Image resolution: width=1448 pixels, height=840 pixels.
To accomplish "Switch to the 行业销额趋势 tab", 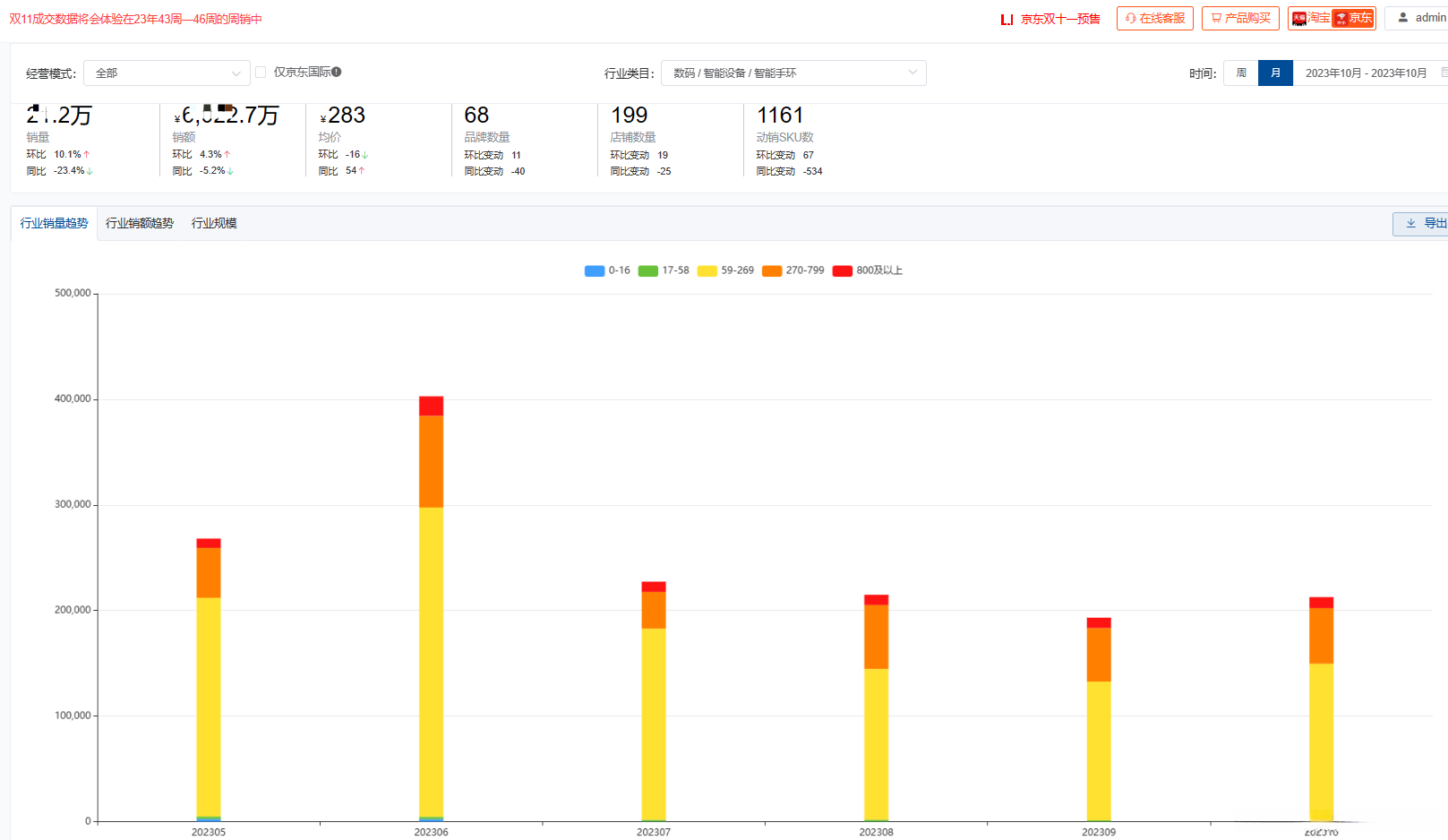I will (140, 223).
